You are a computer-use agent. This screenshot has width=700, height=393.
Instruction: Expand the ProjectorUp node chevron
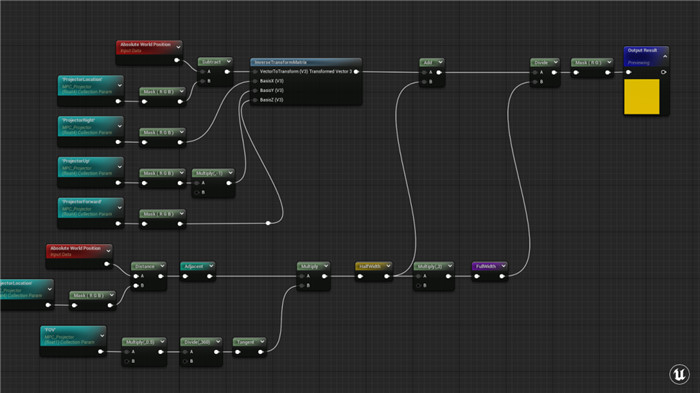(x=119, y=167)
